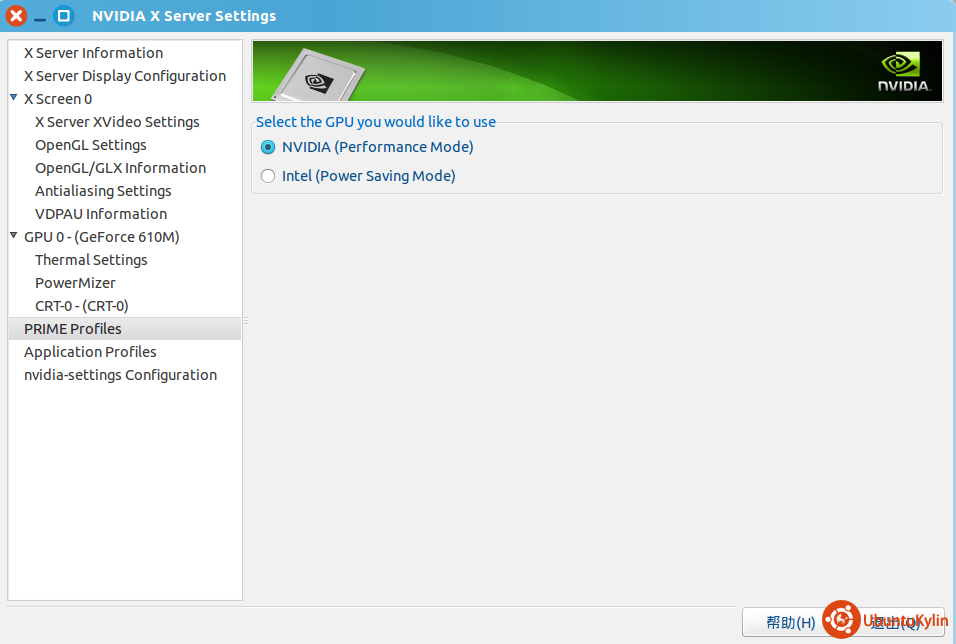Maximize the NVIDIA X Server Settings window
The image size is (956, 644).
coord(63,16)
